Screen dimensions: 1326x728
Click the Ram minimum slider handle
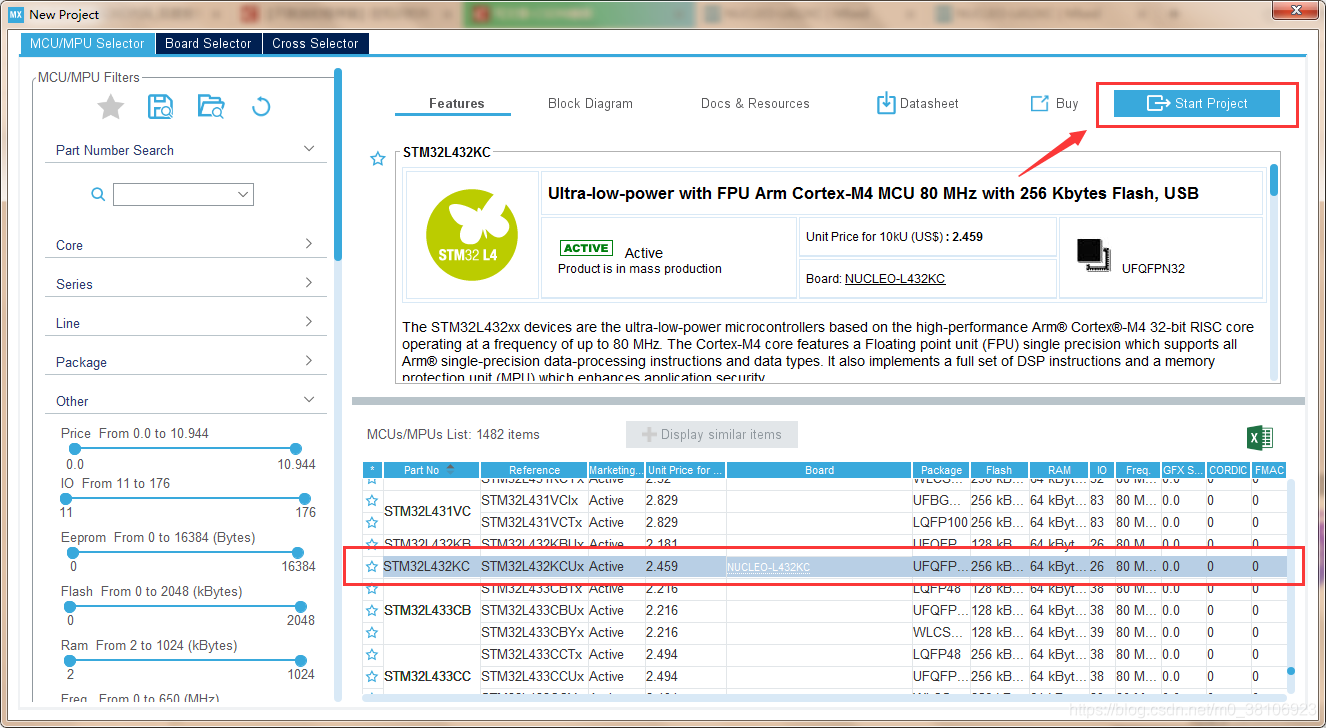click(x=70, y=660)
